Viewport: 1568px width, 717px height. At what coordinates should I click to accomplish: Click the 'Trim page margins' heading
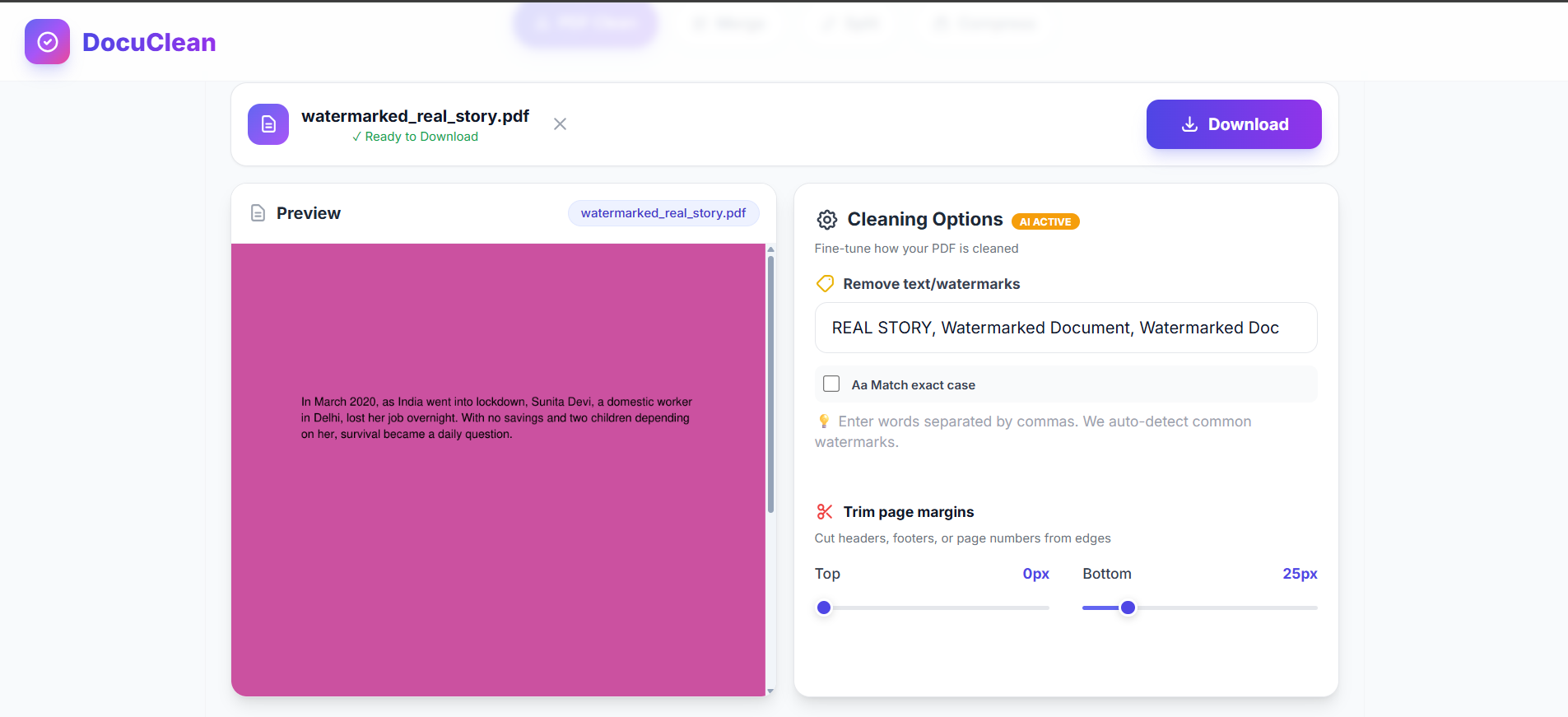tap(909, 512)
